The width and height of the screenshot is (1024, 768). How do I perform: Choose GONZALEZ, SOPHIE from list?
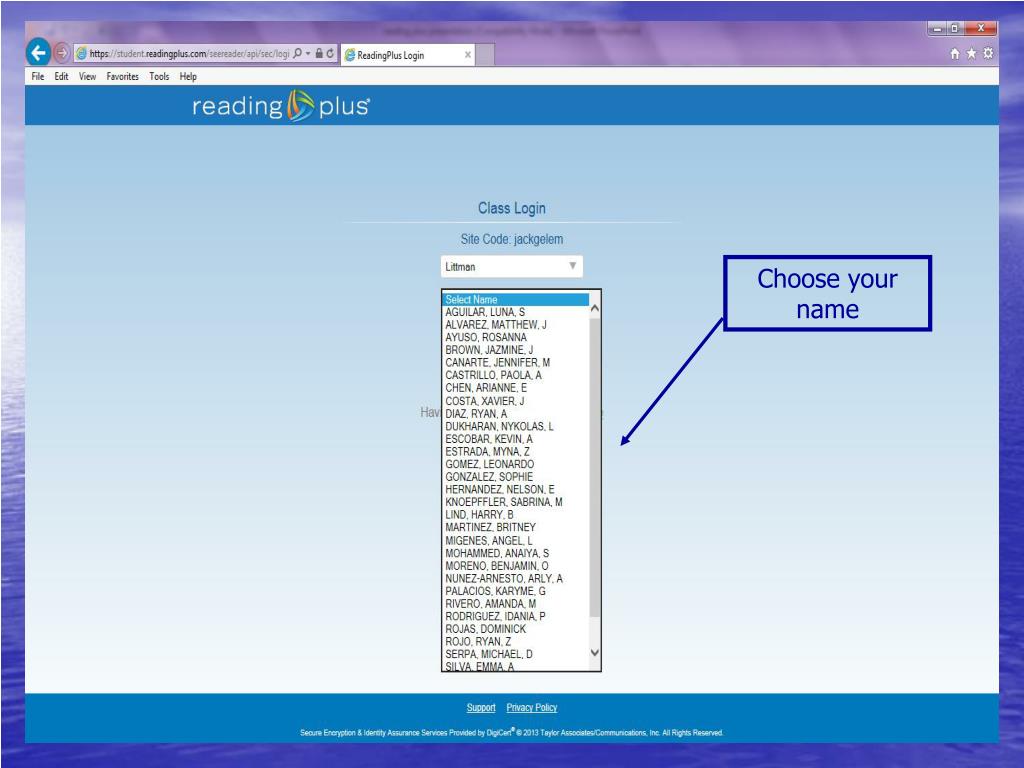pos(515,477)
